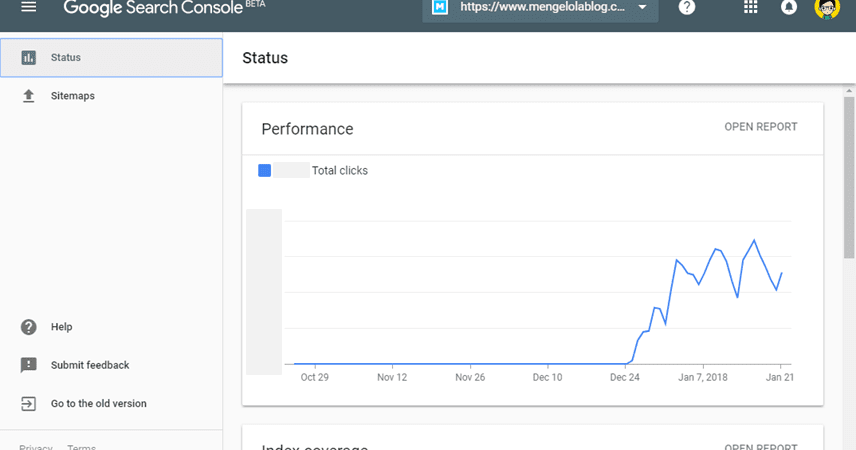Select Sitemaps in the sidebar
856x450 pixels.
click(73, 96)
